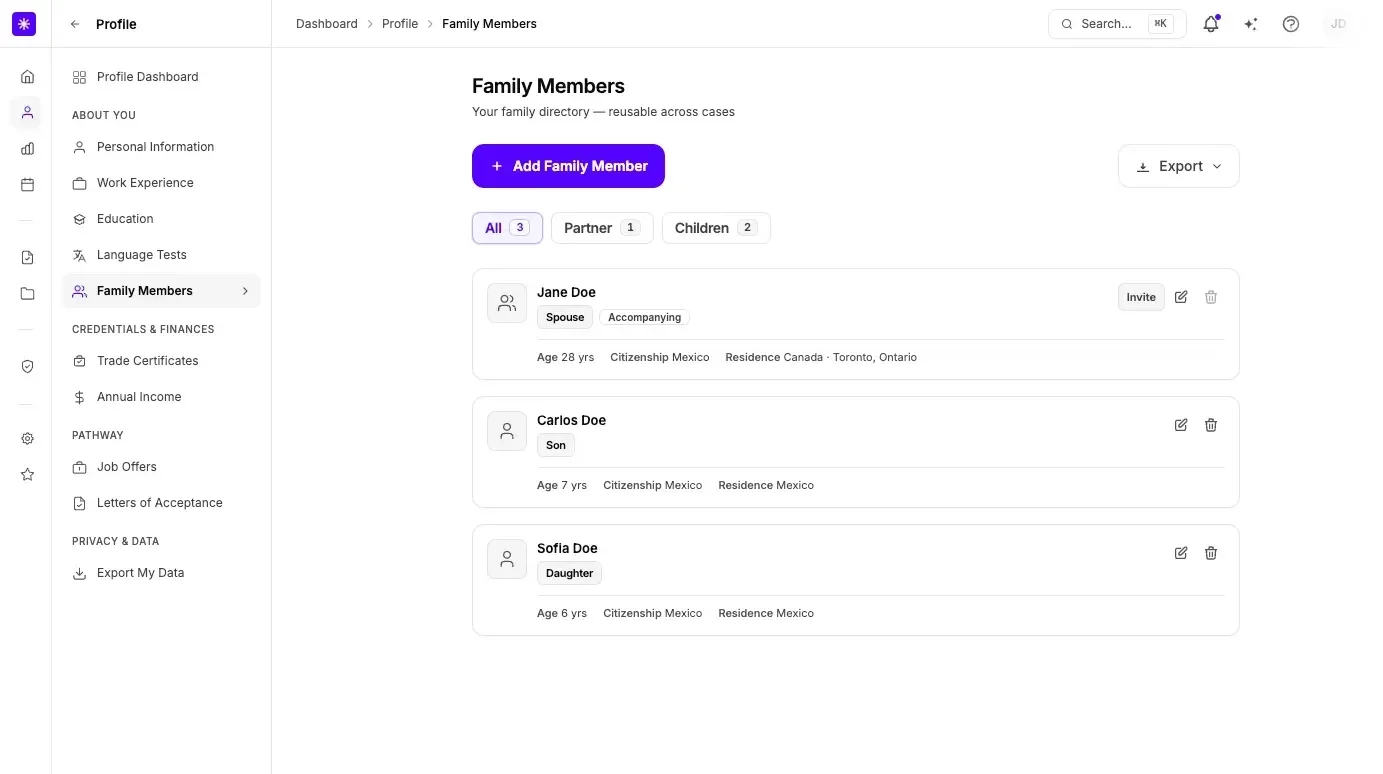1383x774 pixels.
Task: Go to Work Experience section
Action: click(x=161, y=183)
